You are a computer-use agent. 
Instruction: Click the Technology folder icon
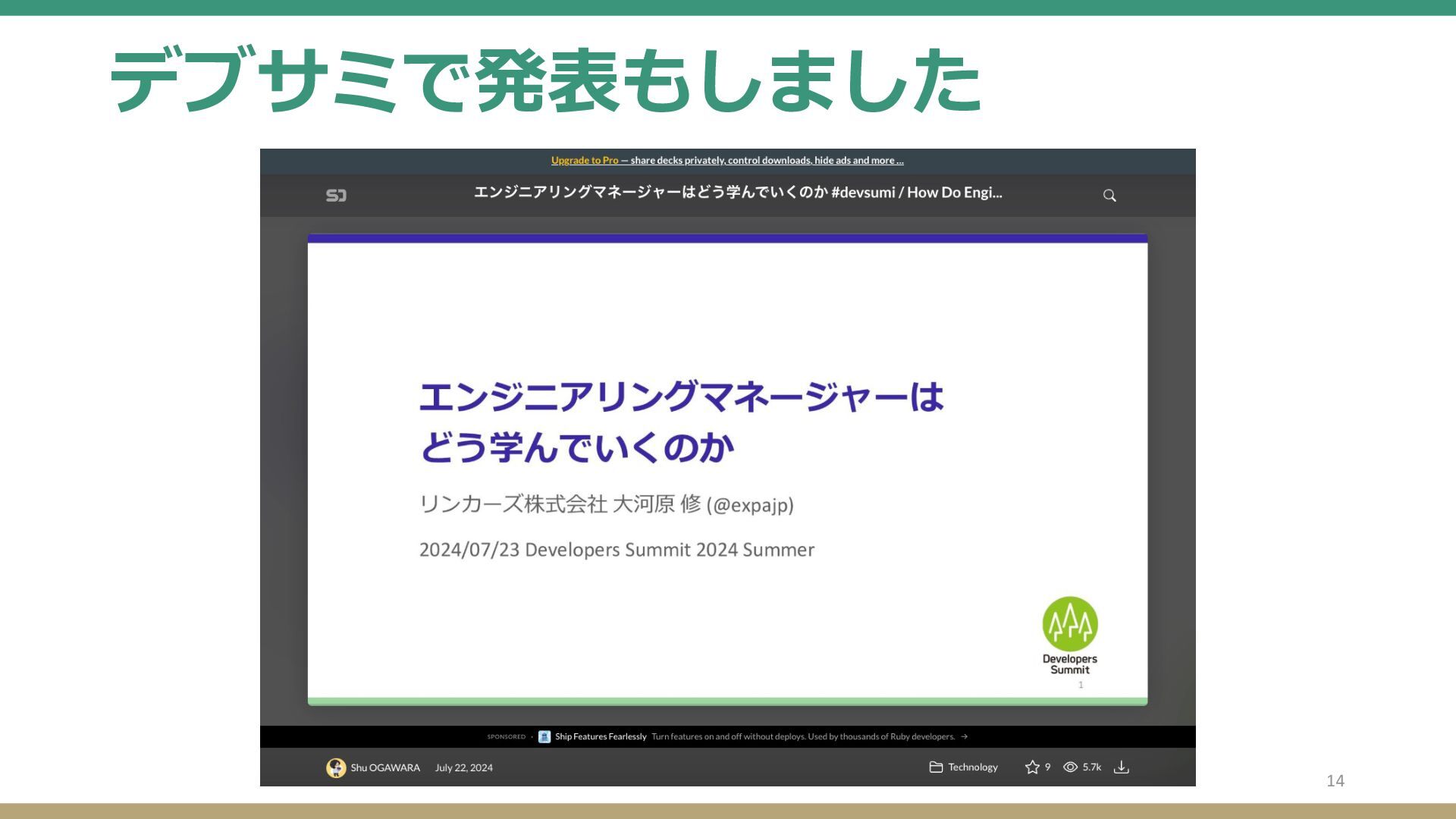[x=936, y=767]
